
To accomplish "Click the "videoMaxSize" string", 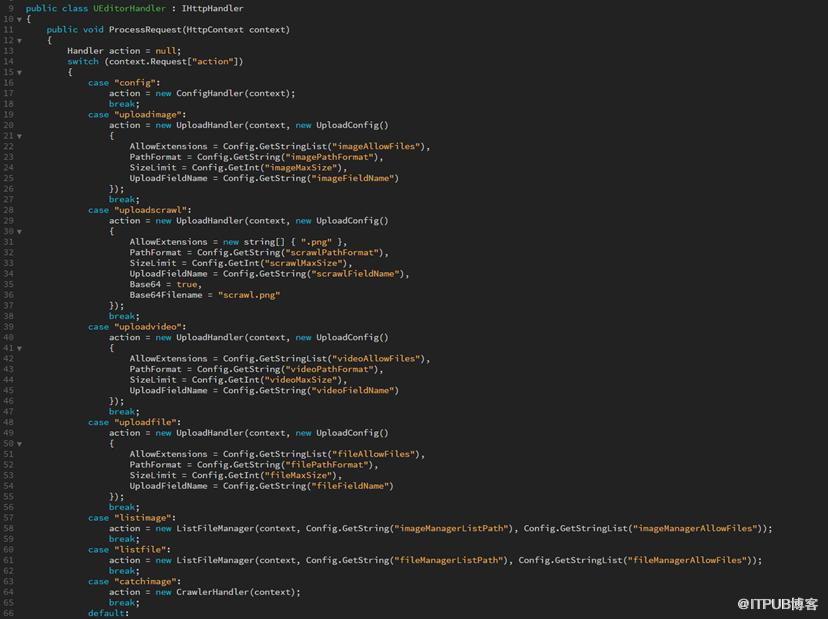I will tap(303, 380).
